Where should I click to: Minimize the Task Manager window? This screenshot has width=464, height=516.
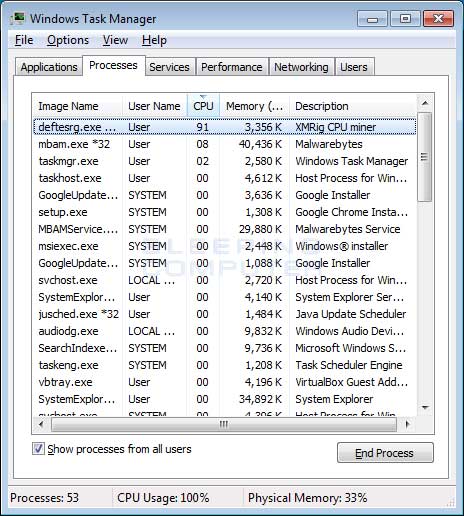point(372,18)
